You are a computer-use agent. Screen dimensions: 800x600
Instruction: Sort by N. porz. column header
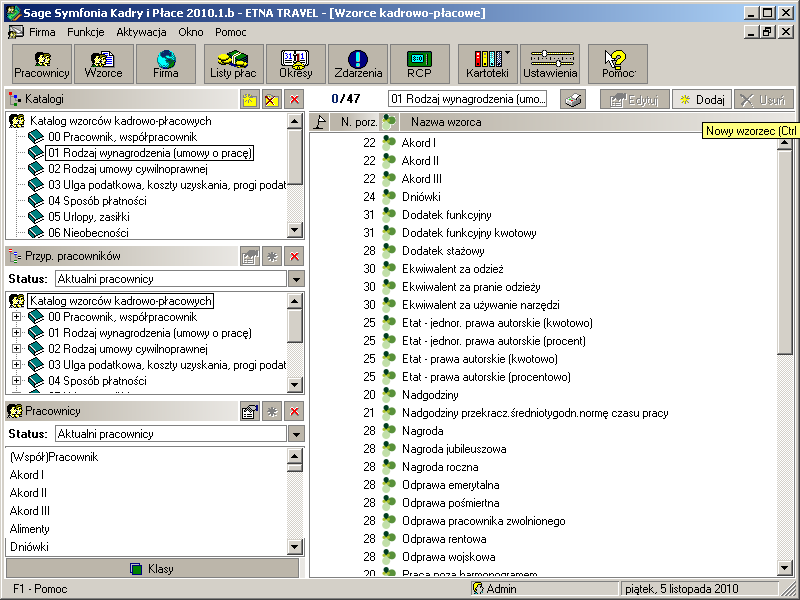click(355, 122)
